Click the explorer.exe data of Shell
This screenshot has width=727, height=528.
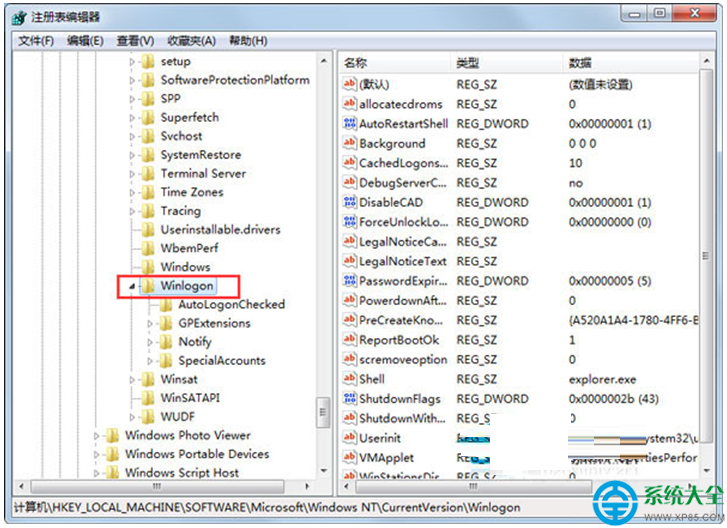[x=602, y=379]
